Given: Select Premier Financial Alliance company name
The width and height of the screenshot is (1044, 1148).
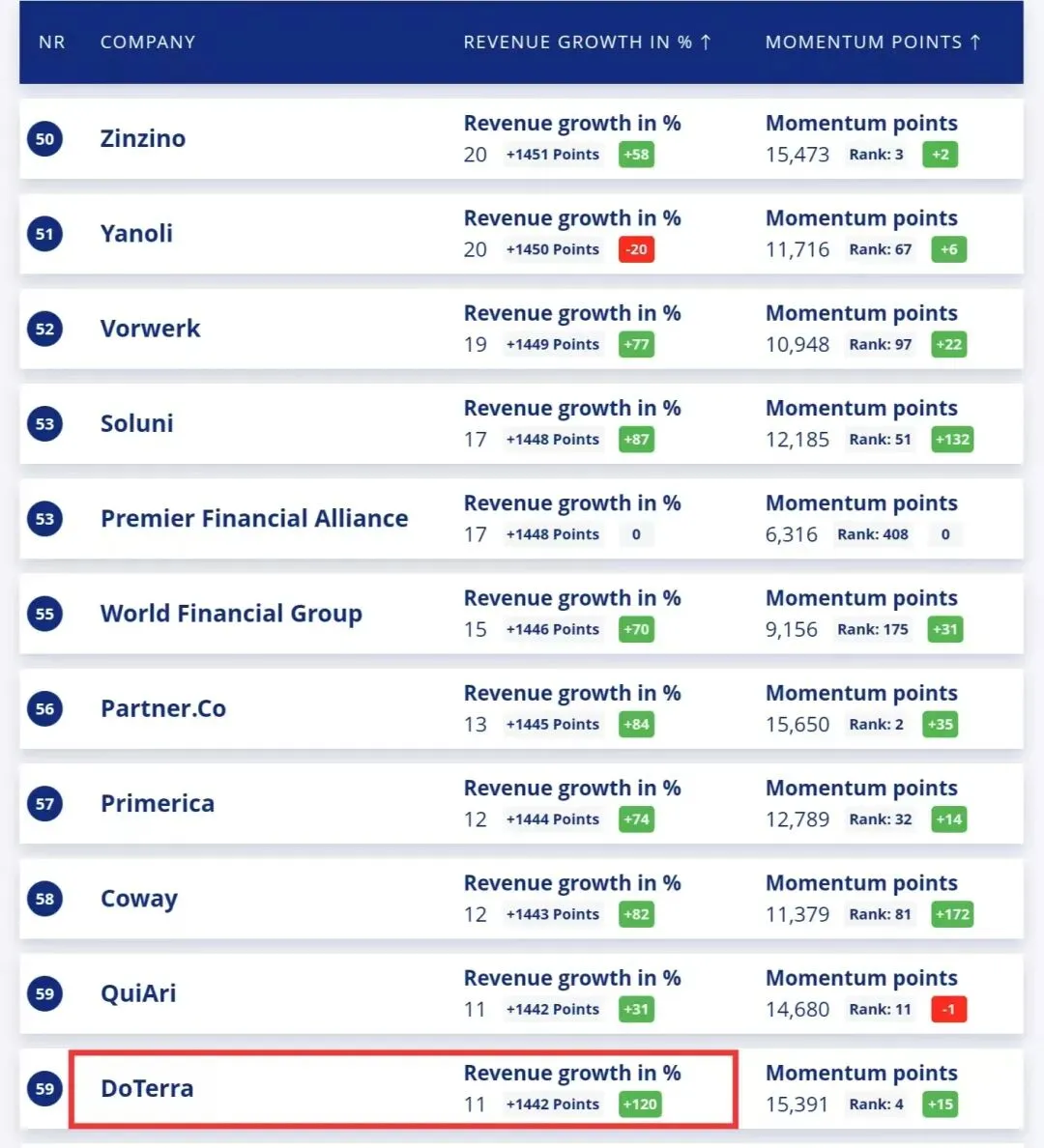Looking at the screenshot, I should coord(254,518).
